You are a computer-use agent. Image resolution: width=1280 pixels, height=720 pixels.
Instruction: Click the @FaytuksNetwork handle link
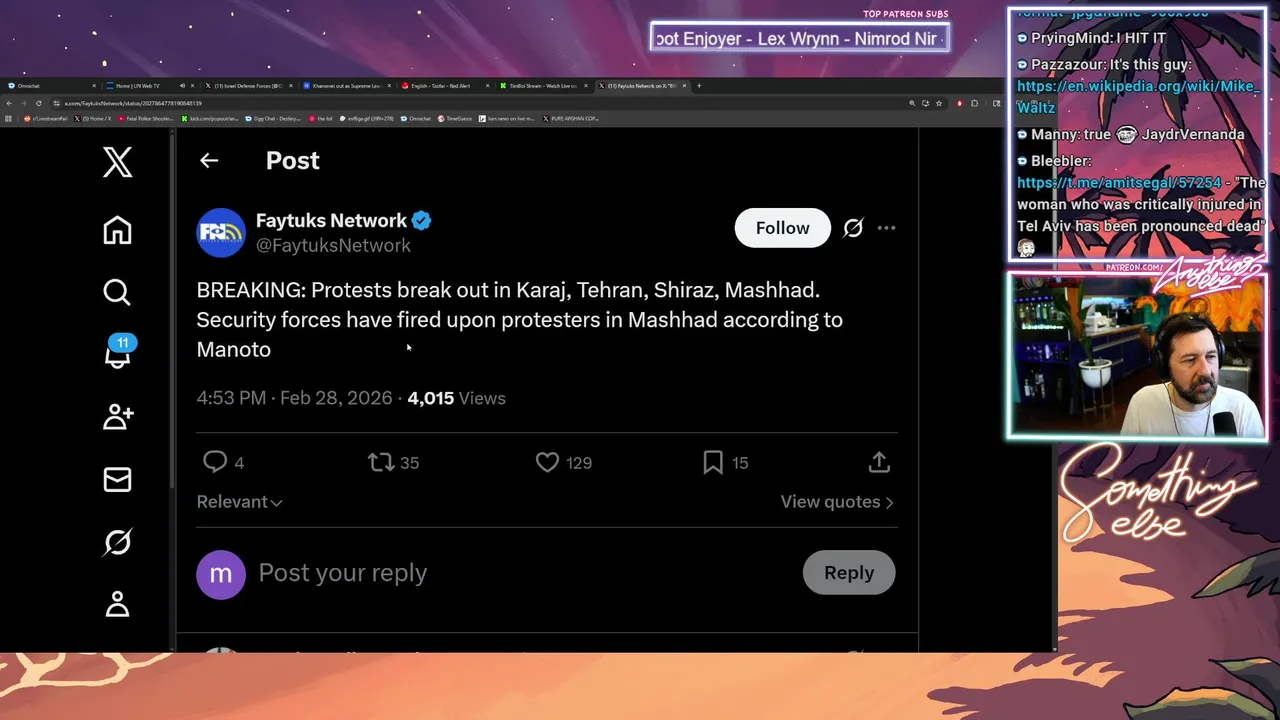[x=333, y=246]
